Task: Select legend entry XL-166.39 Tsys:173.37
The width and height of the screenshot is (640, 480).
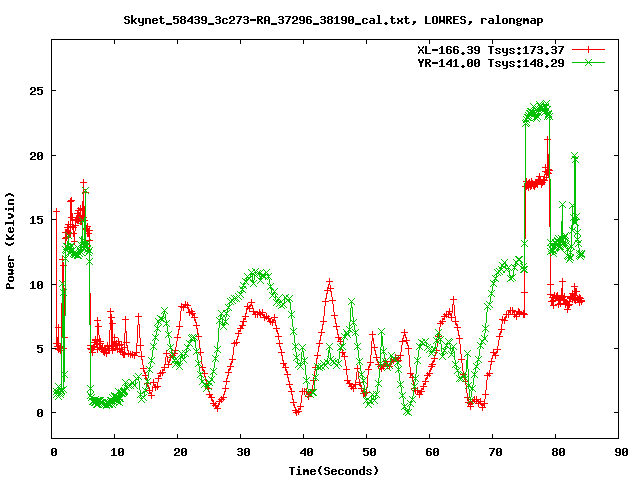Action: (x=491, y=50)
